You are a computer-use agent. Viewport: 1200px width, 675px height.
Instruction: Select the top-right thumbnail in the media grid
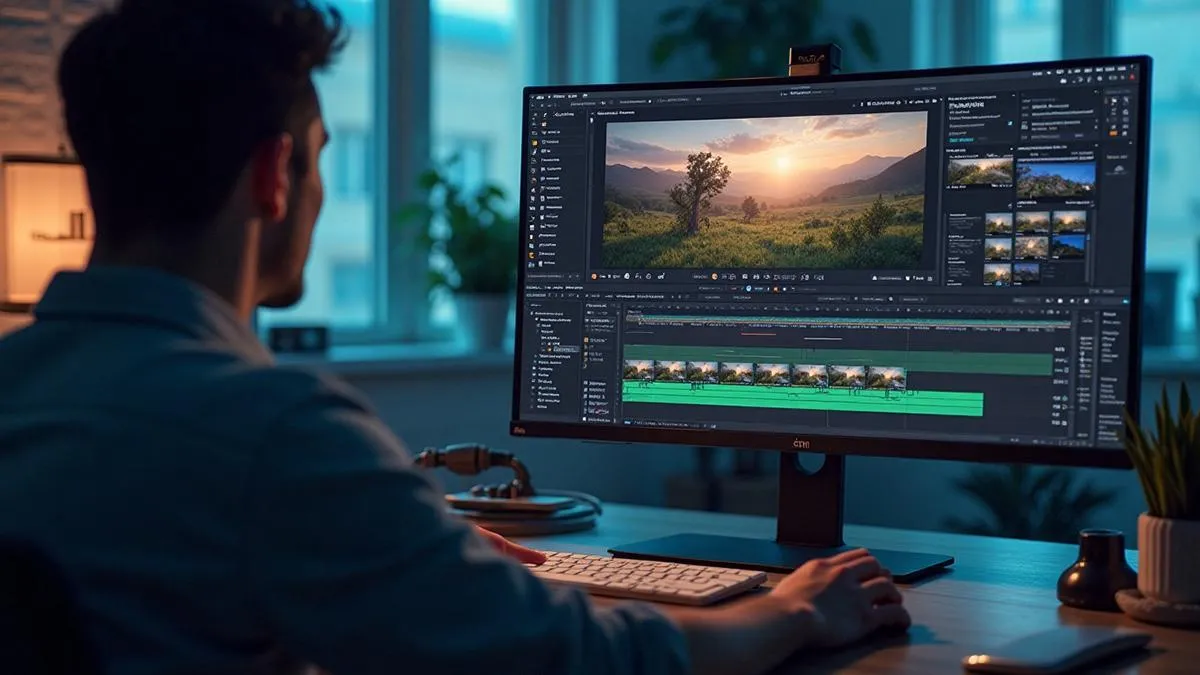pos(1069,222)
